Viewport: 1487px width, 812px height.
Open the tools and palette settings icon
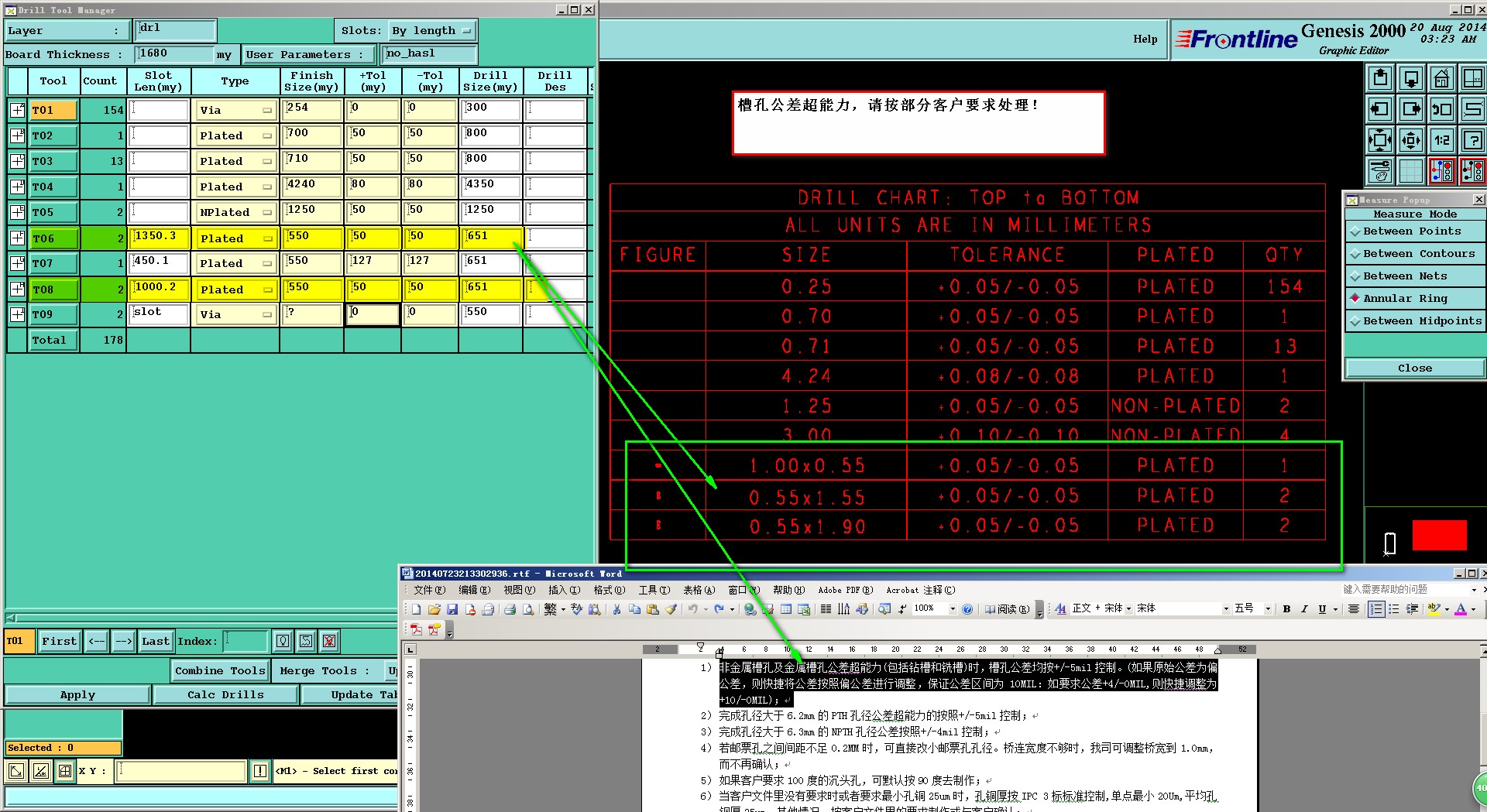point(1380,171)
